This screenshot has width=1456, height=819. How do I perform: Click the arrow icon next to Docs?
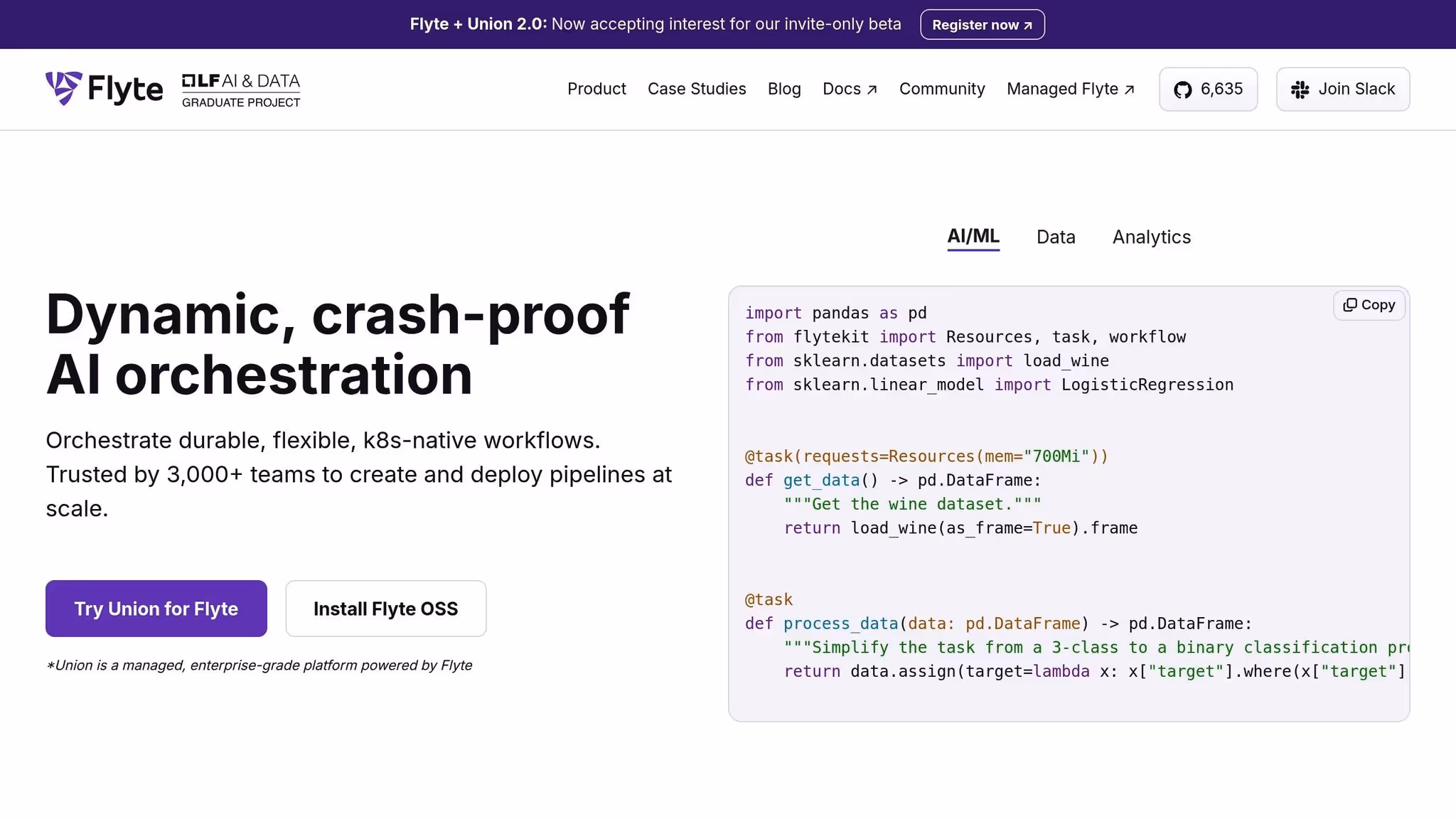pyautogui.click(x=872, y=90)
